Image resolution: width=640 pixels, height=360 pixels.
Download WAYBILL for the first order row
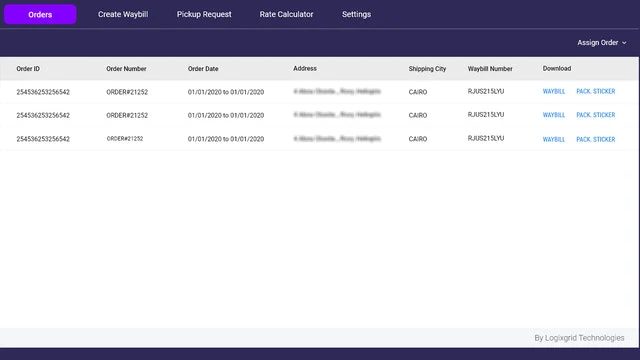pyautogui.click(x=554, y=91)
